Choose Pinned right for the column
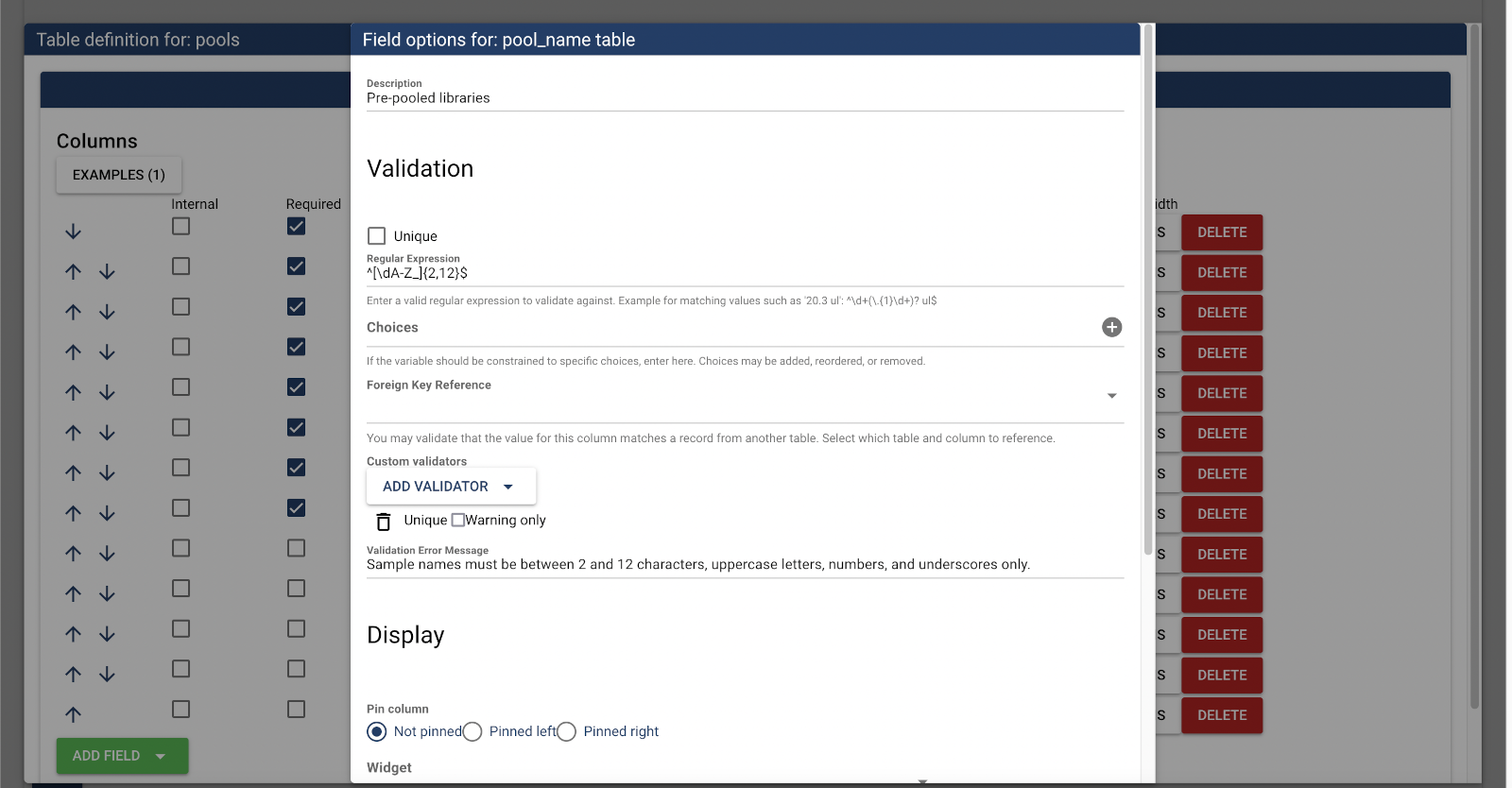 566,731
